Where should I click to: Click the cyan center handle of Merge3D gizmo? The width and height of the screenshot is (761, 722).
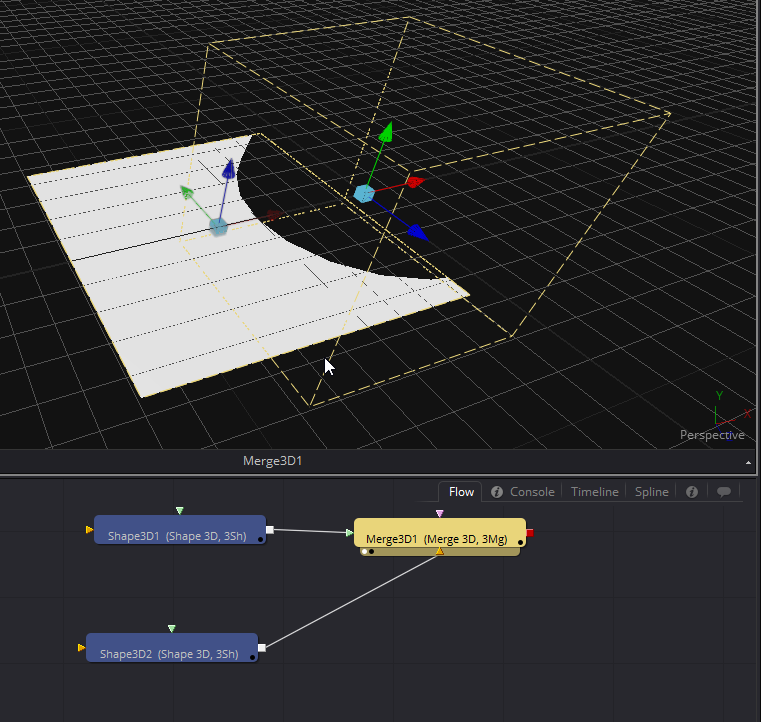click(364, 194)
